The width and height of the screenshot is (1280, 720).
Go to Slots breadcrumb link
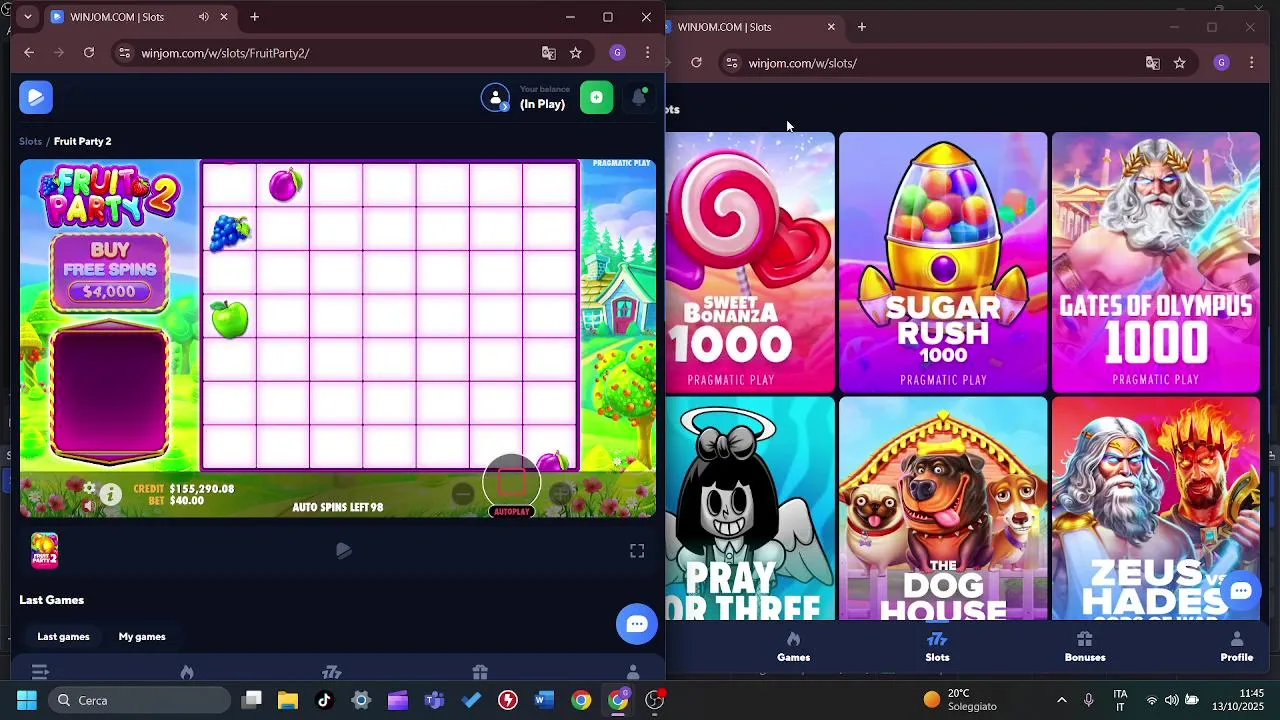(x=30, y=142)
